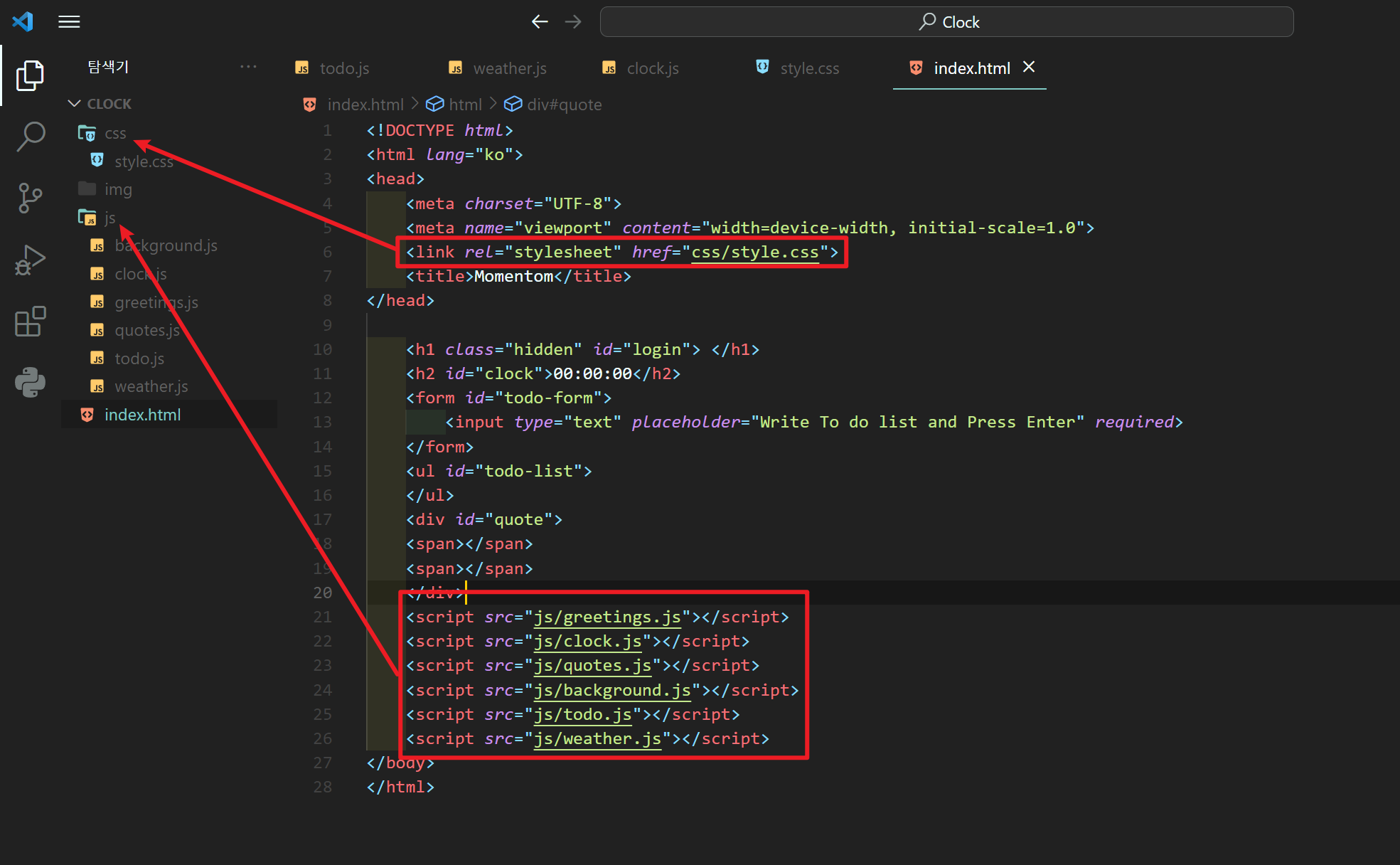Open Explorer more actions ellipsis

click(x=248, y=66)
